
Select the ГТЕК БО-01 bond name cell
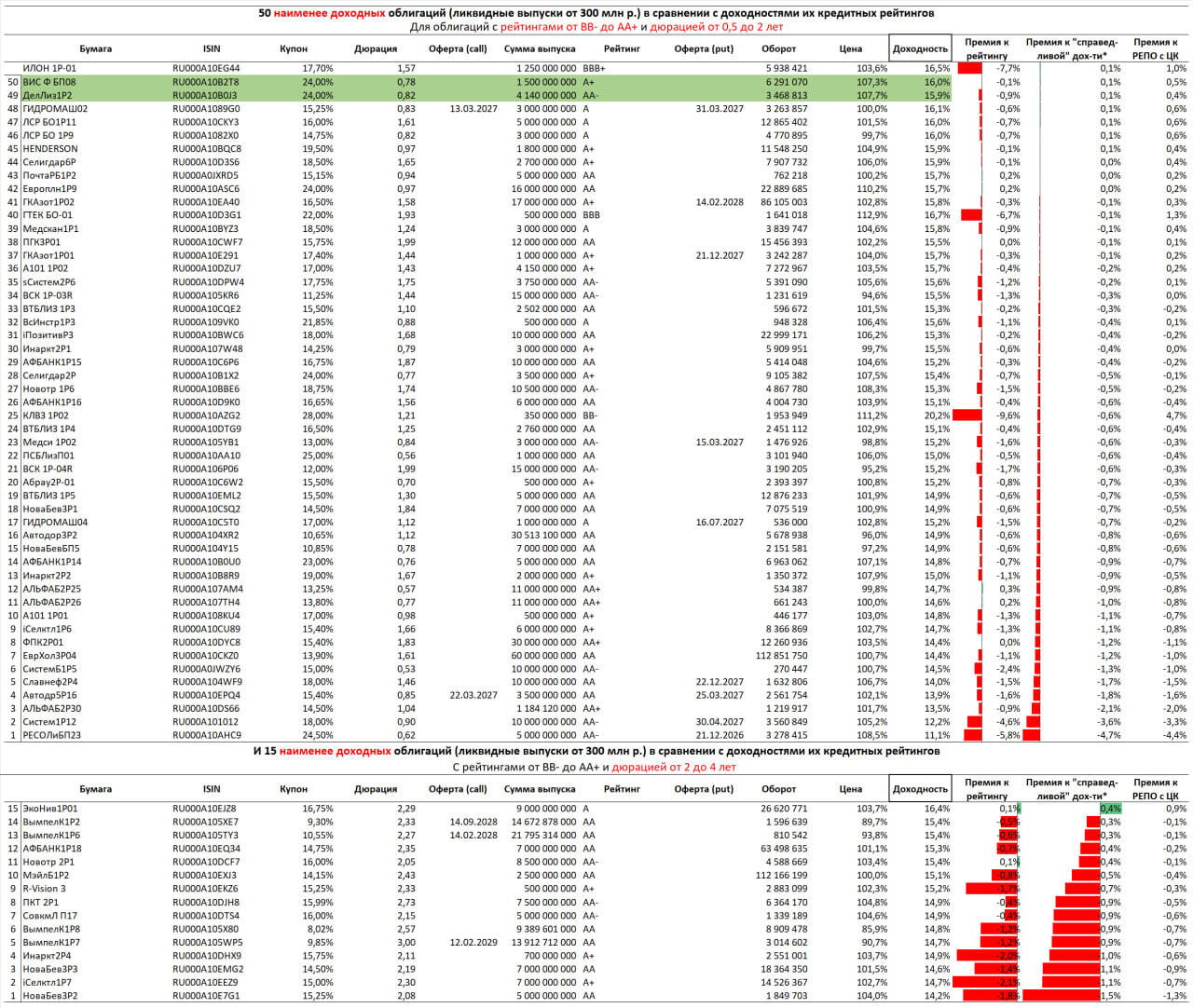click(48, 215)
